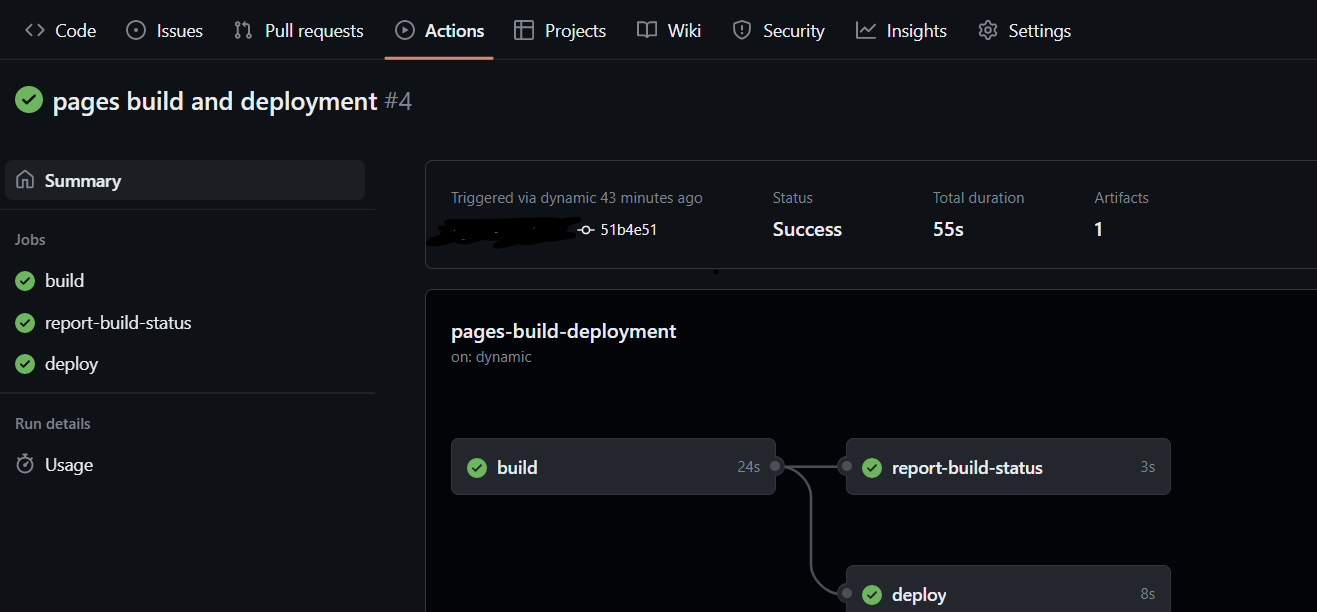The width and height of the screenshot is (1317, 612).
Task: Click the Projects table icon
Action: pos(524,30)
